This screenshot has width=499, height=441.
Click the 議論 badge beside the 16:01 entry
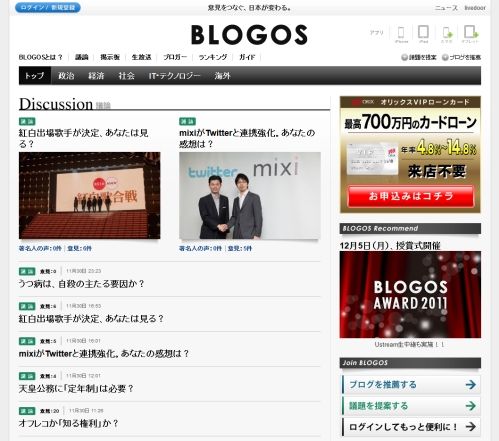27,341
